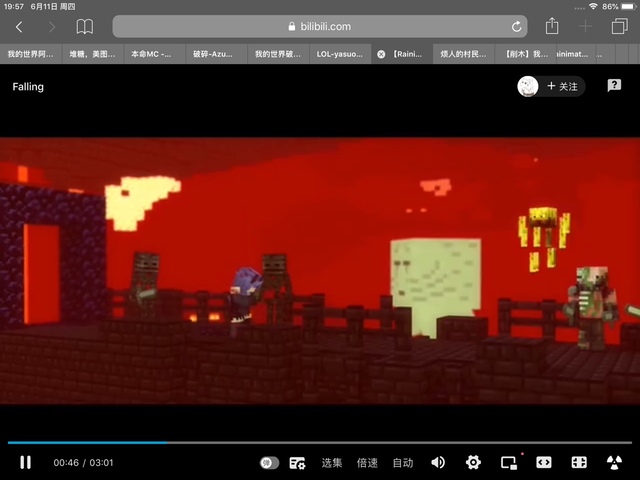
Task: Tap the bilibili.com address bar
Action: (320, 27)
